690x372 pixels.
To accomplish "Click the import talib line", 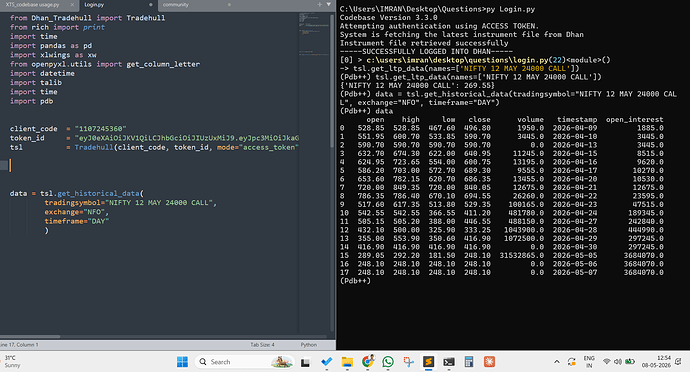I will [36, 82].
